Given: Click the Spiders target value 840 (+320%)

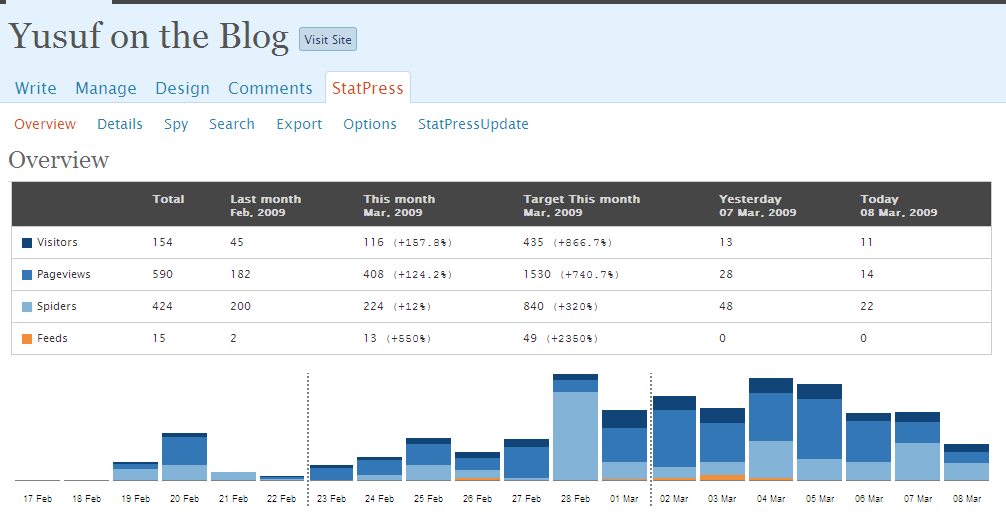Looking at the screenshot, I should coord(561,306).
